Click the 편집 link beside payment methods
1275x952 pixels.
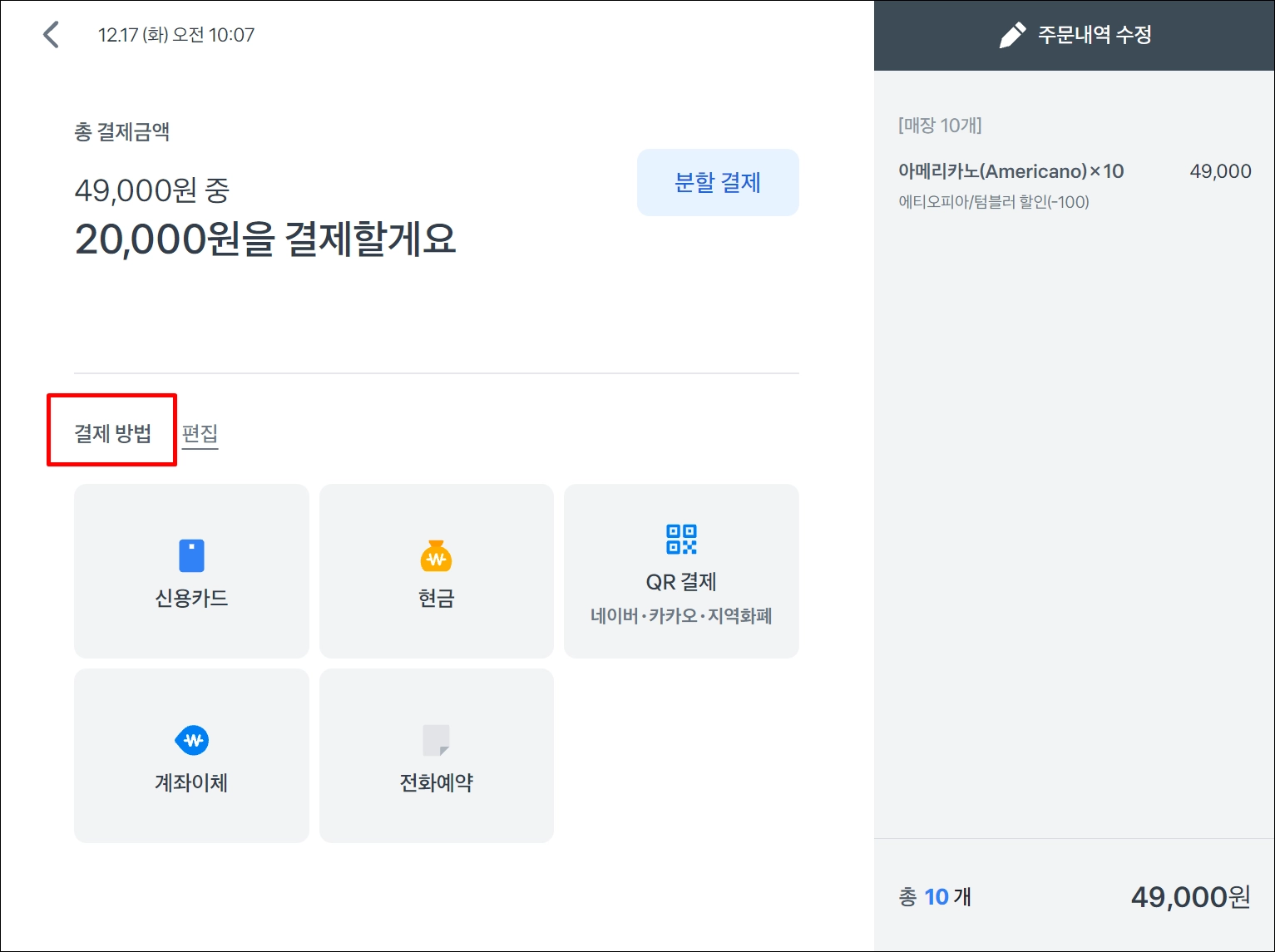point(200,433)
